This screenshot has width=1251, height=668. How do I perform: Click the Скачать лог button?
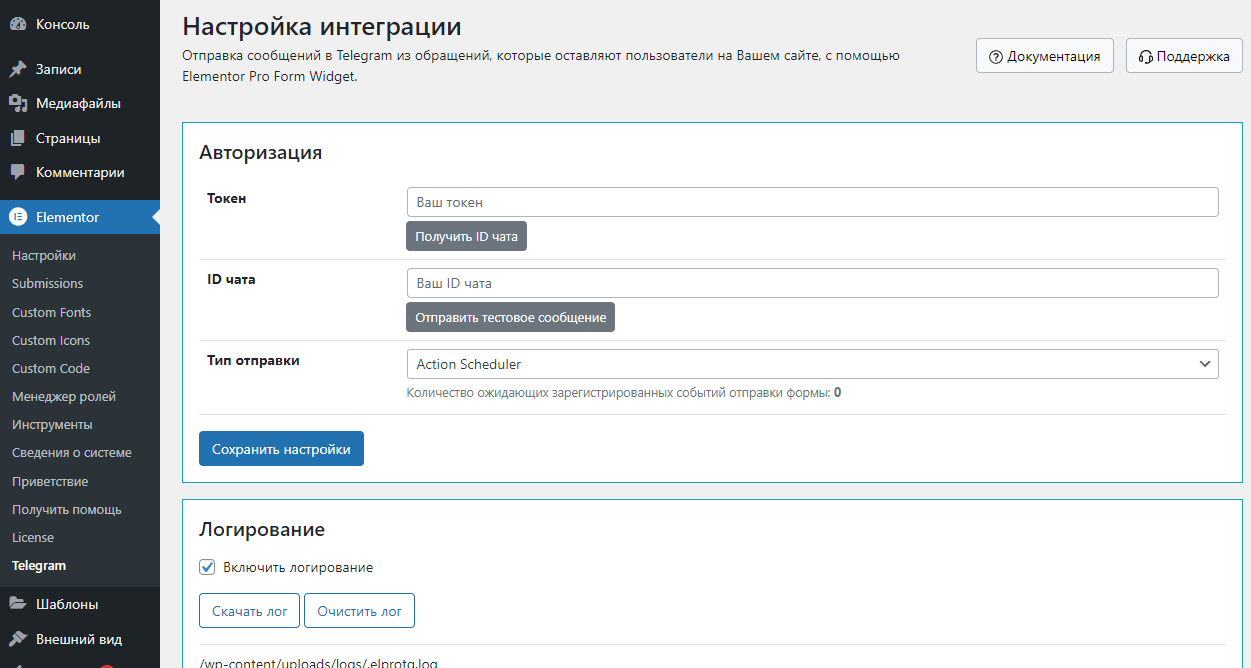[x=250, y=611]
